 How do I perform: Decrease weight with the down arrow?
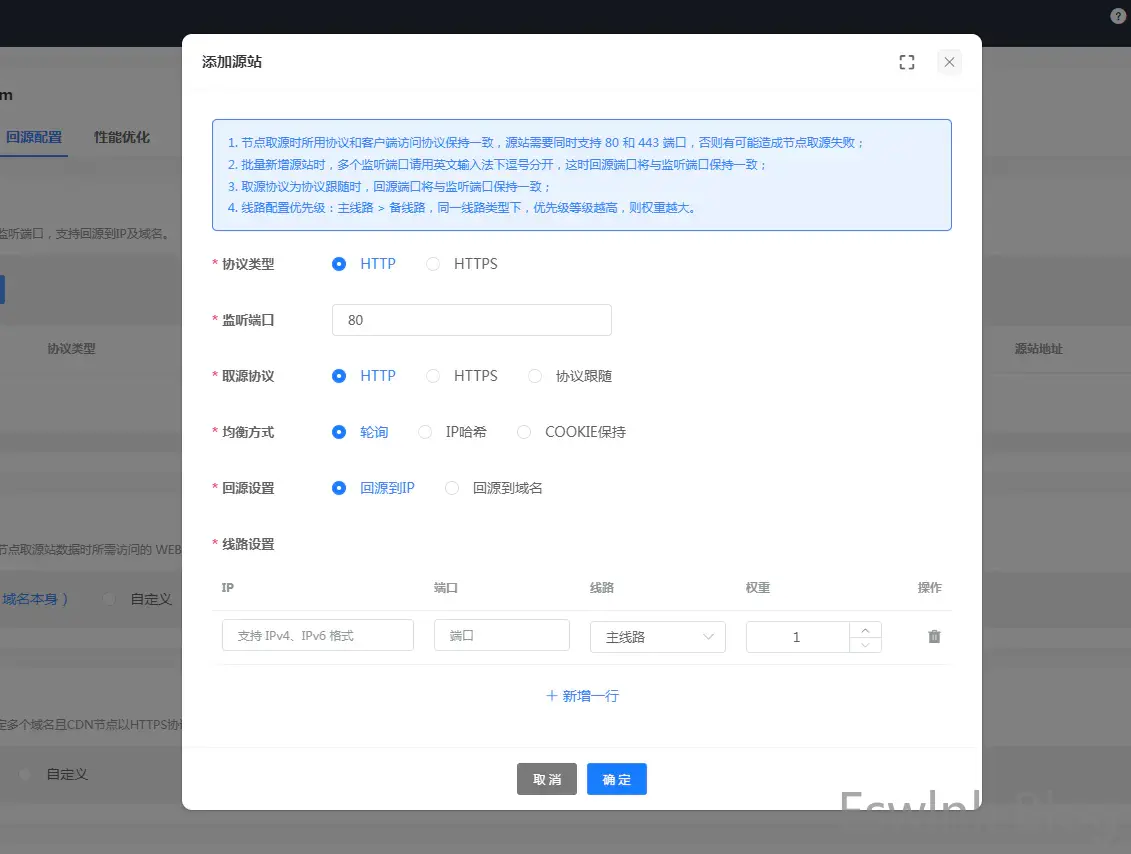(x=865, y=645)
